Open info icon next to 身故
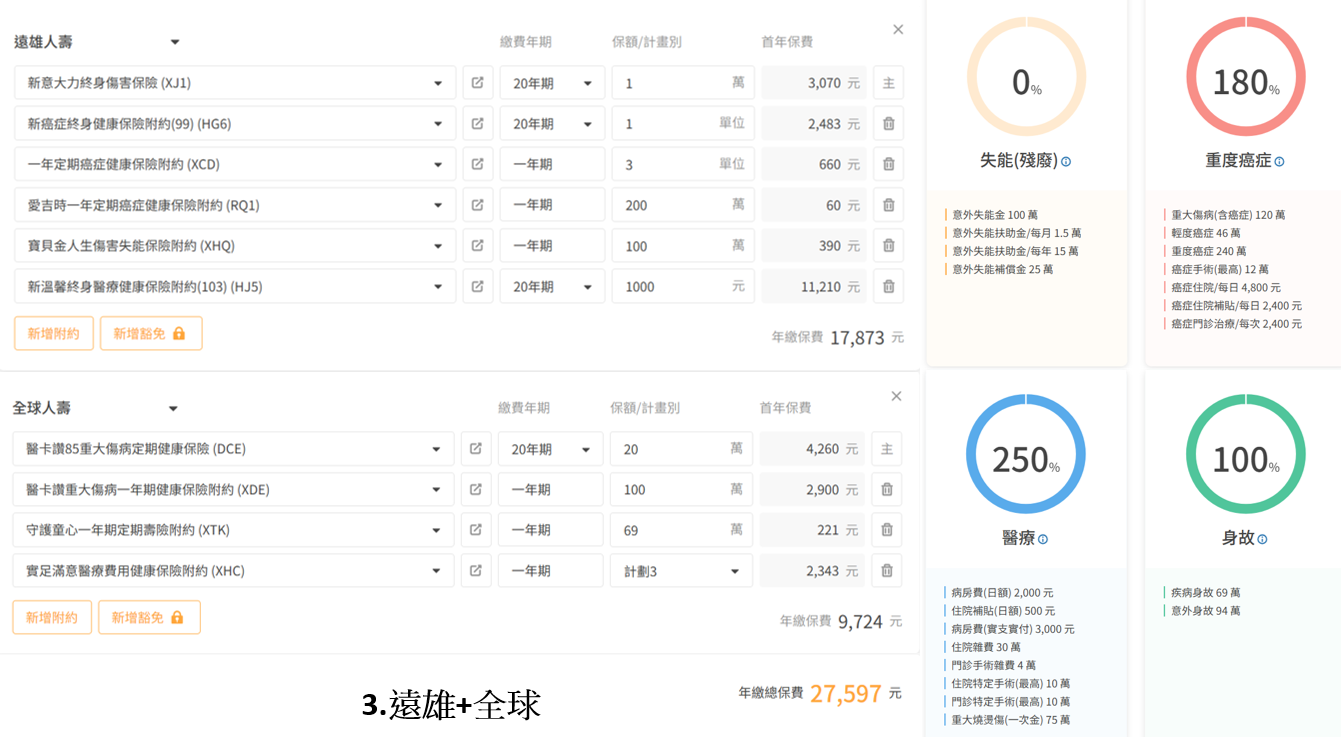The image size is (1341, 737). point(1262,539)
